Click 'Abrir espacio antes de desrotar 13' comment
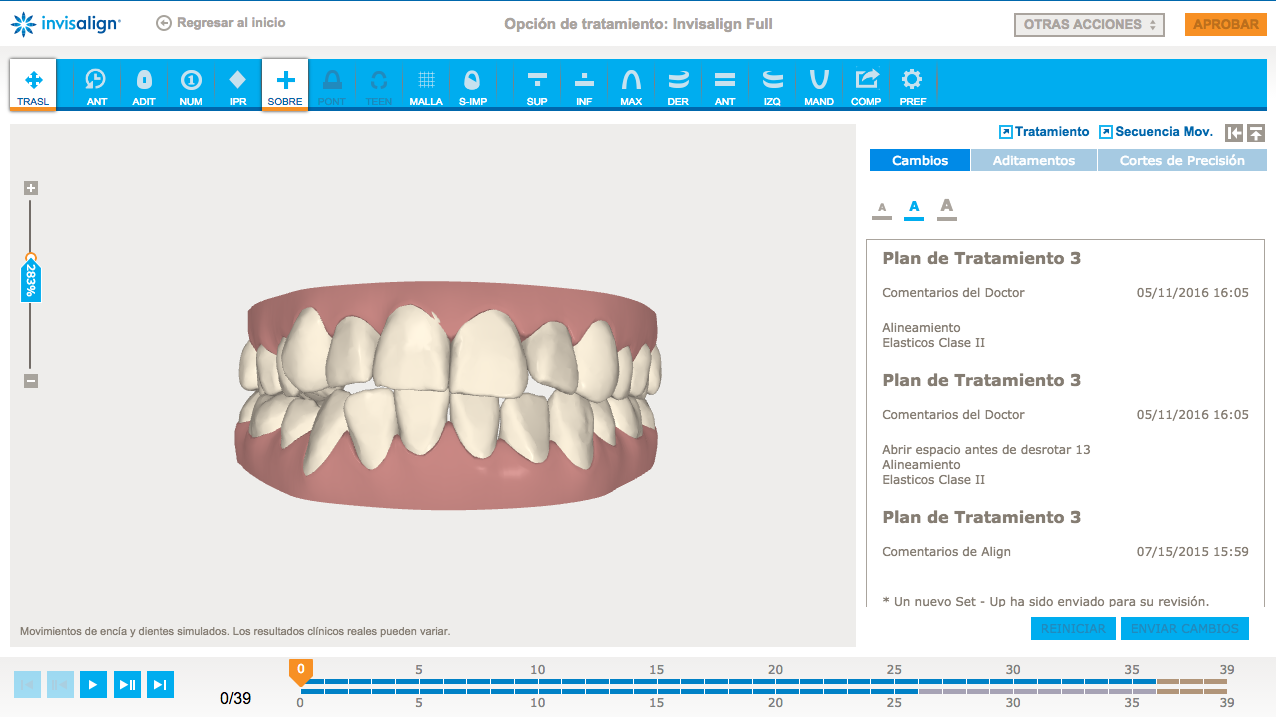The height and width of the screenshot is (717, 1276). 986,449
